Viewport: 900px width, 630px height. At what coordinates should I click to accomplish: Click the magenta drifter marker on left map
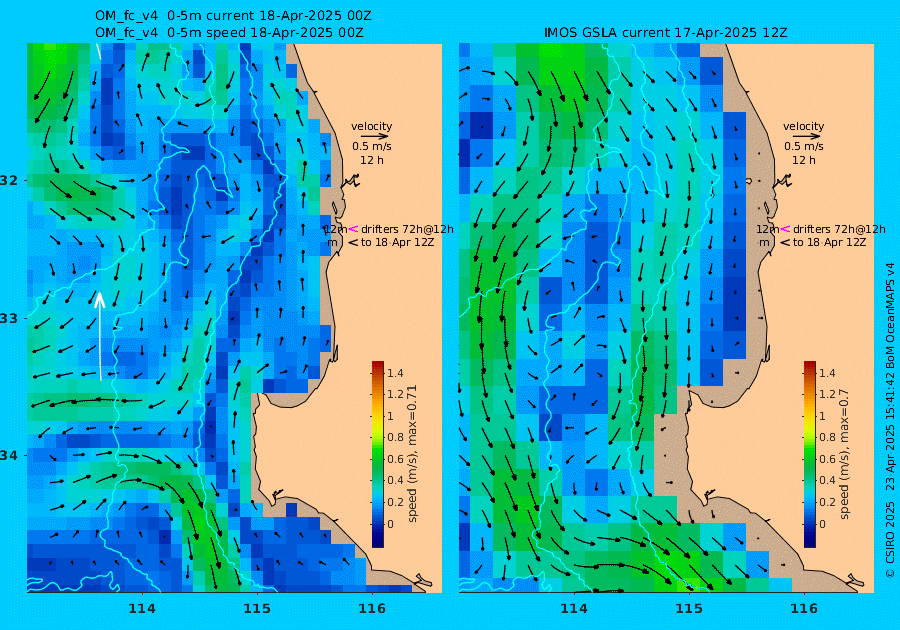[354, 229]
